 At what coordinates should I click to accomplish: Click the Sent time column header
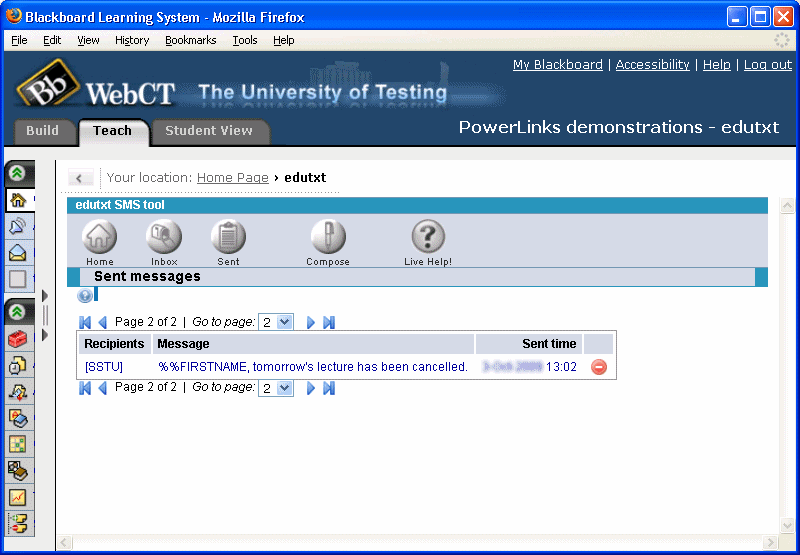point(529,344)
